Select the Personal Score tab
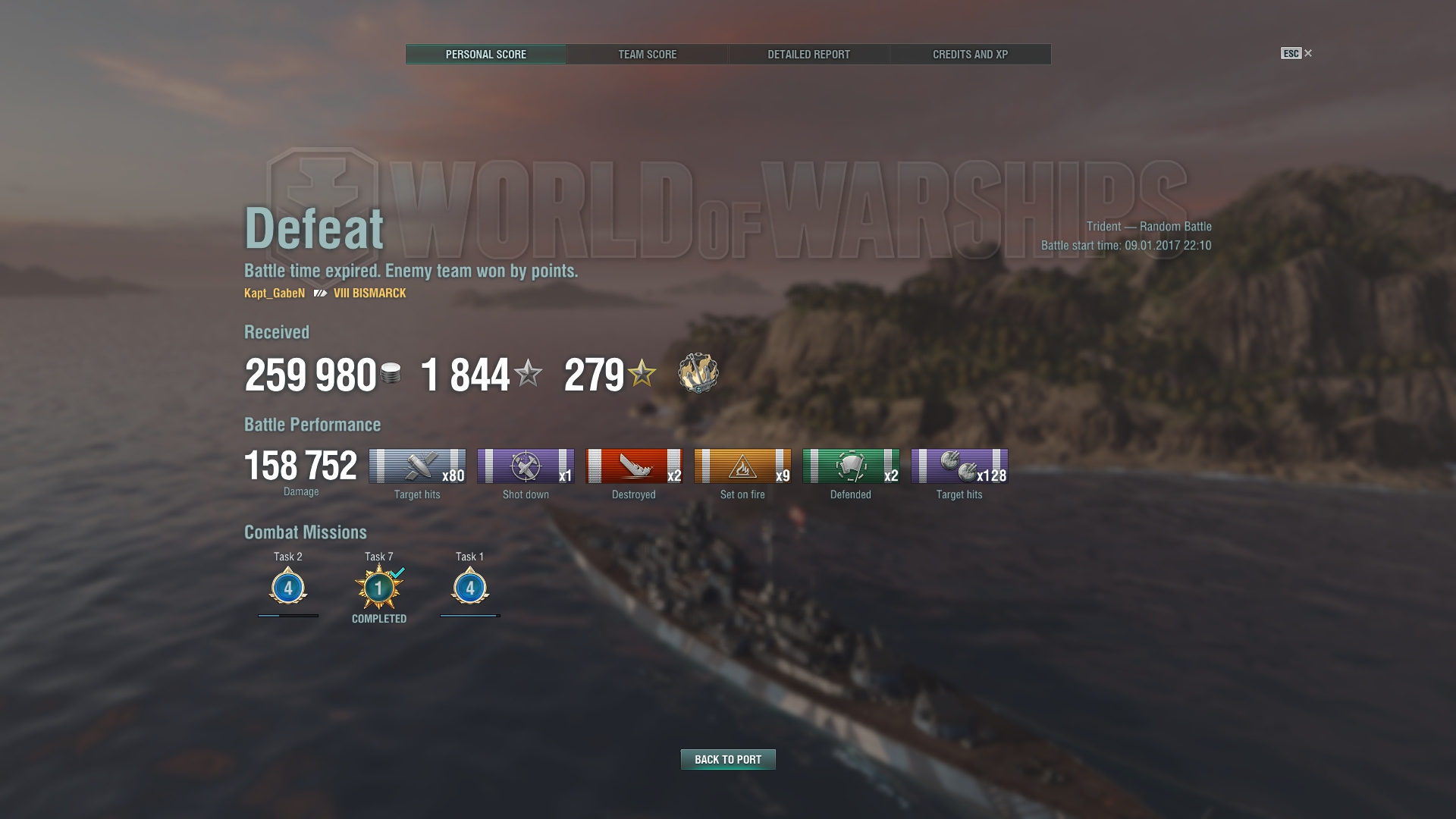1456x819 pixels. click(486, 55)
